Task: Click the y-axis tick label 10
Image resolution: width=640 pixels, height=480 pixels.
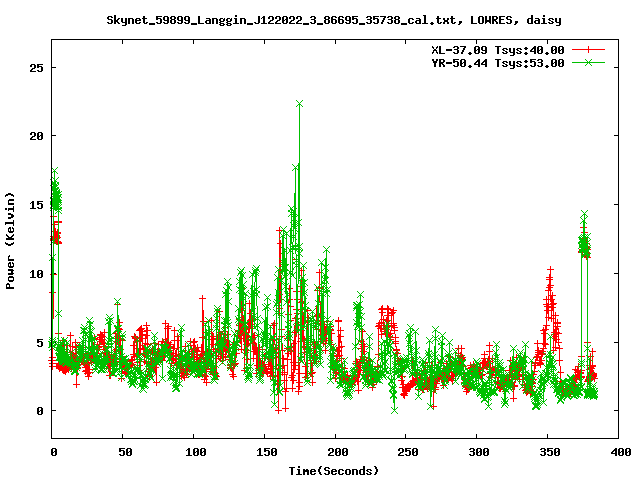Action: (x=36, y=274)
